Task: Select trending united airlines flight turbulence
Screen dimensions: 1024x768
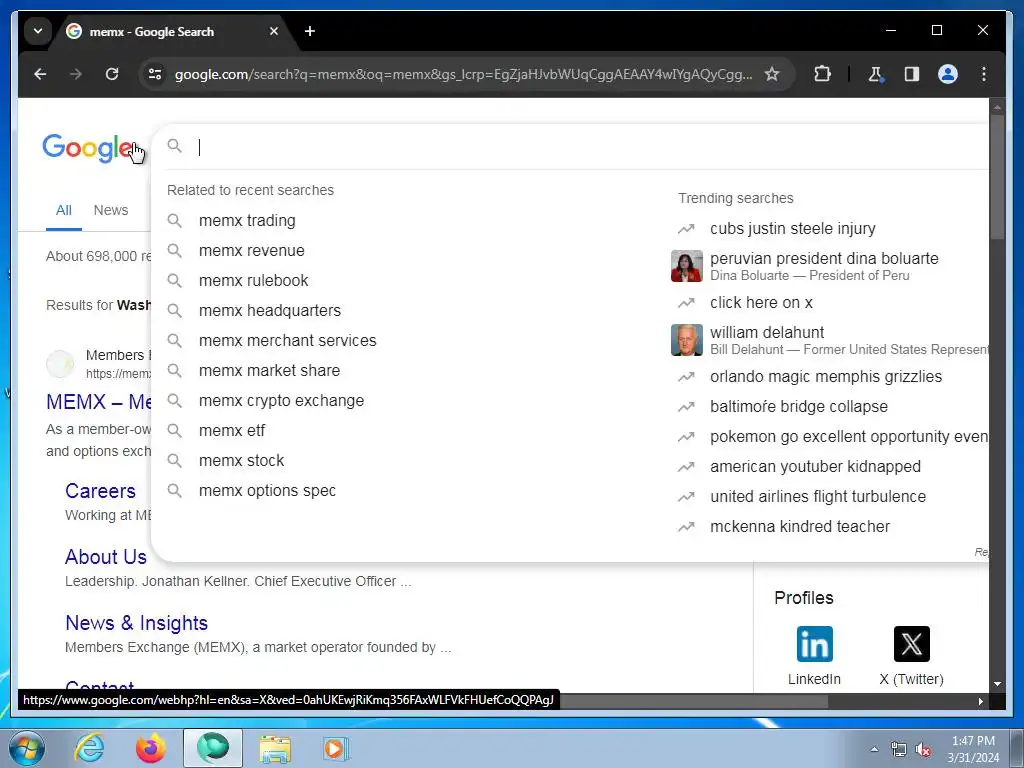Action: coord(818,497)
